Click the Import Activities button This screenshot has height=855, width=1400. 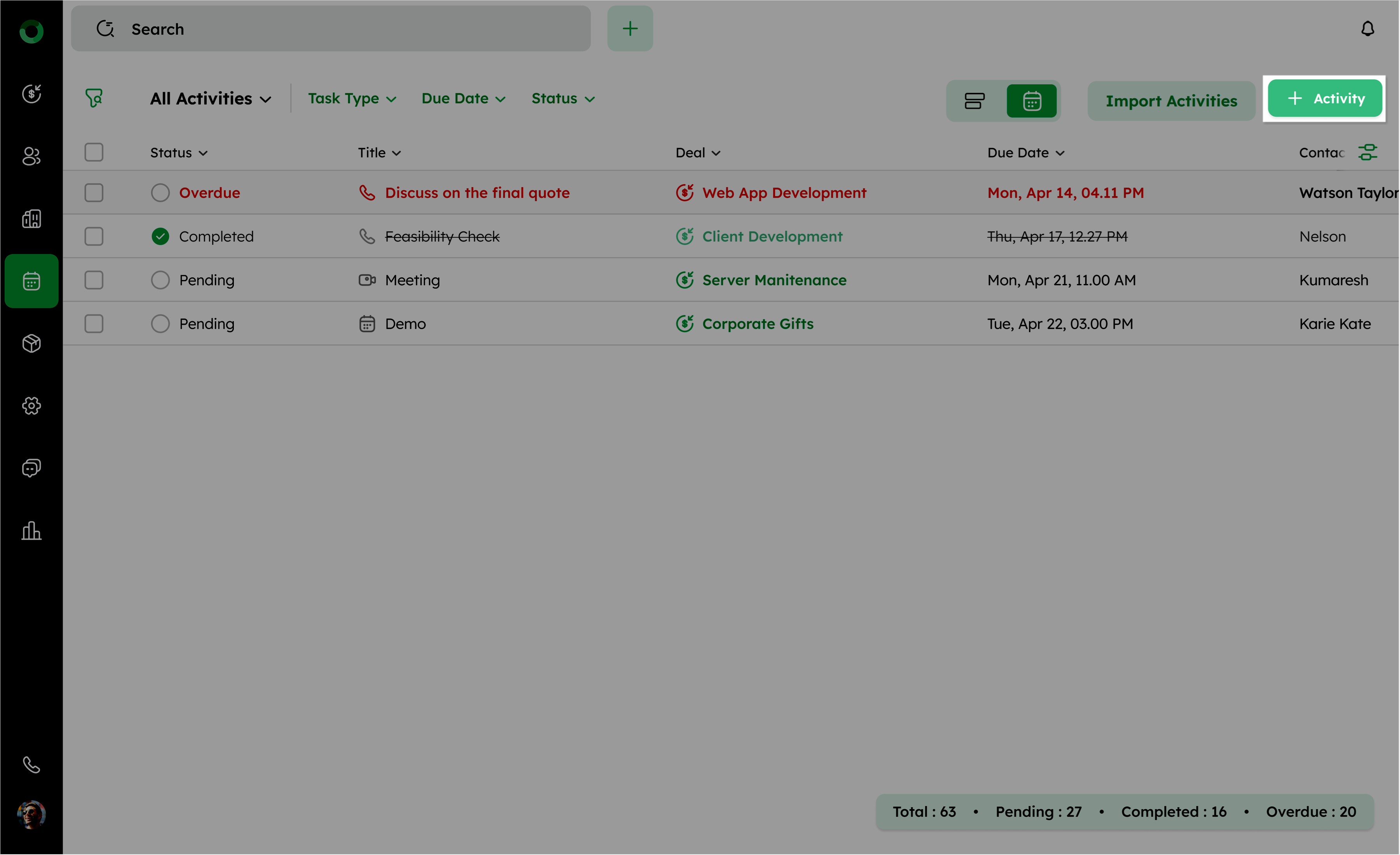click(1171, 101)
